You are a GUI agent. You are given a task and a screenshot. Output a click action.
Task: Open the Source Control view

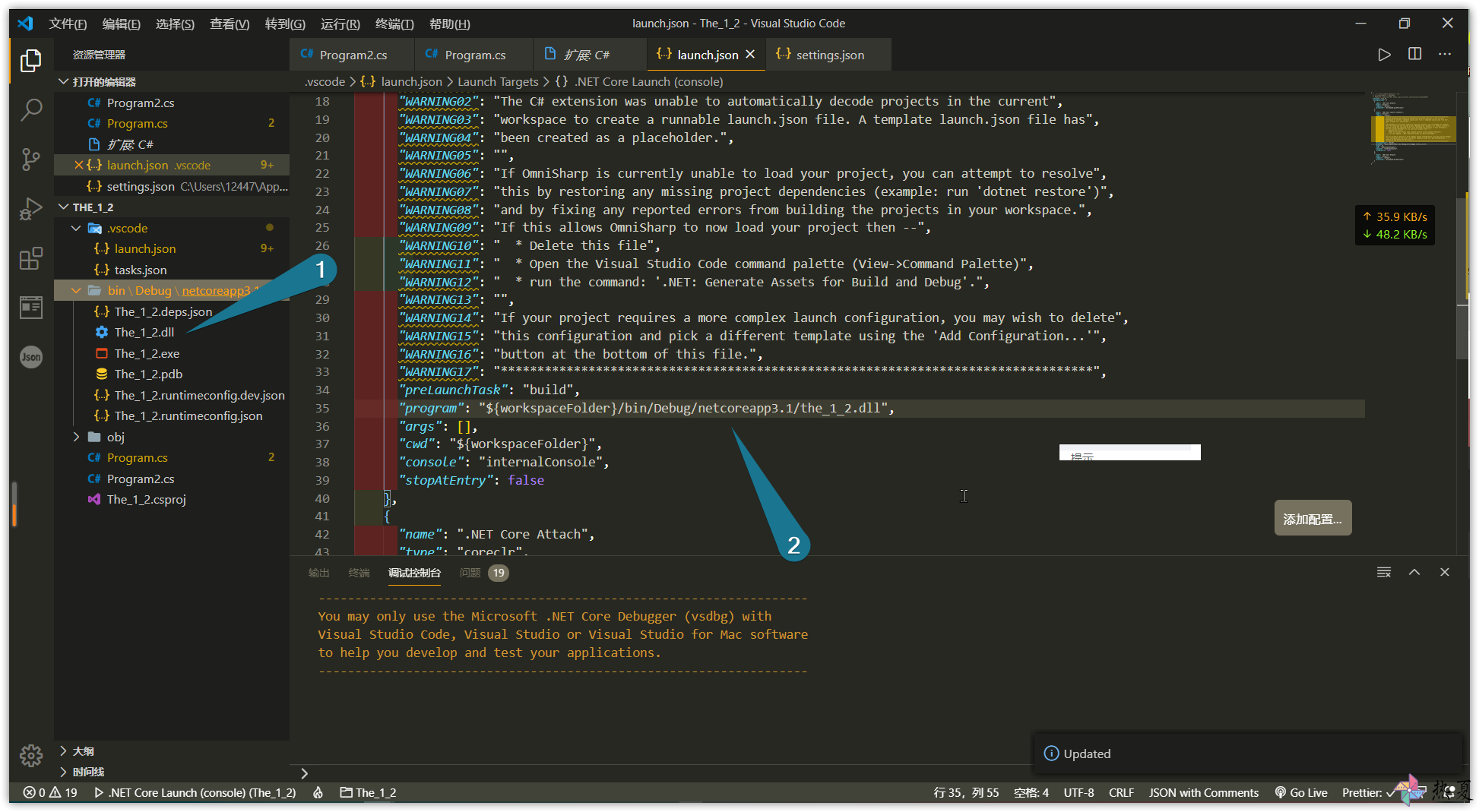coord(30,160)
